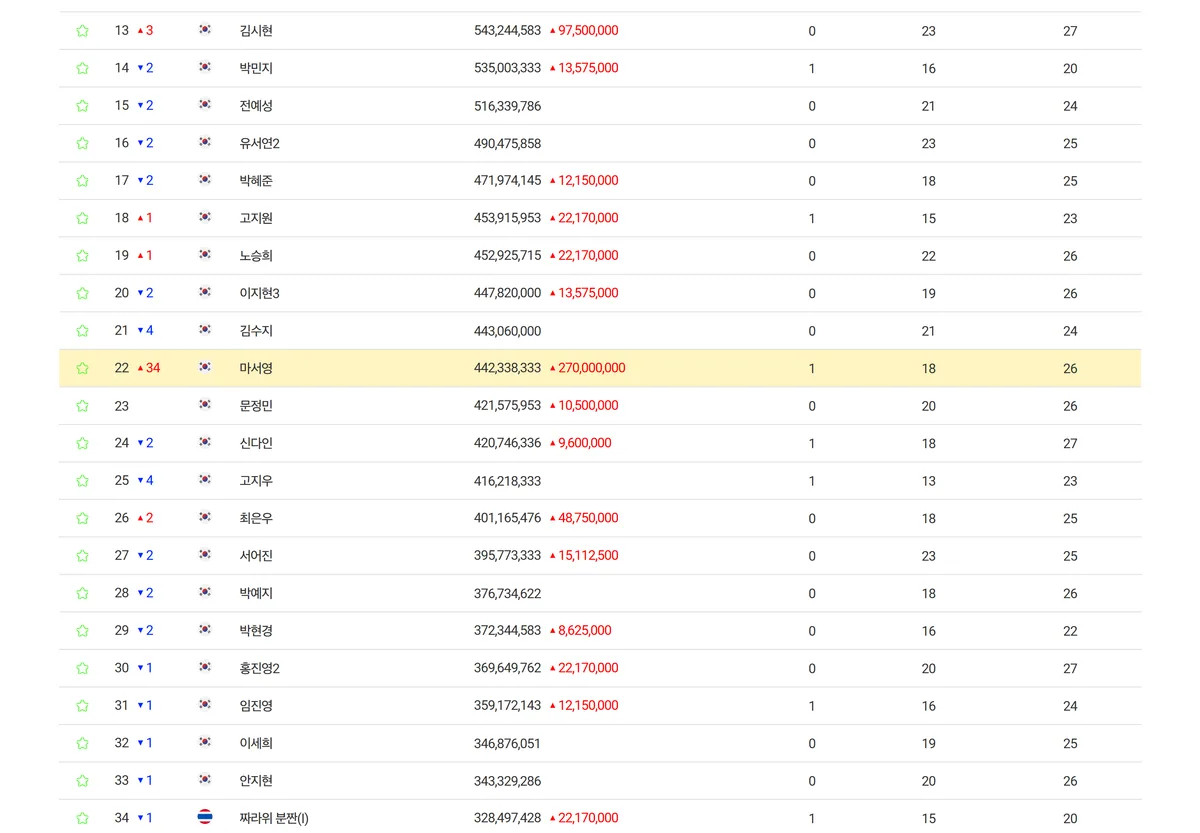The width and height of the screenshot is (1200, 833).
Task: Click the Korean flag next to 고지원
Action: tap(205, 217)
